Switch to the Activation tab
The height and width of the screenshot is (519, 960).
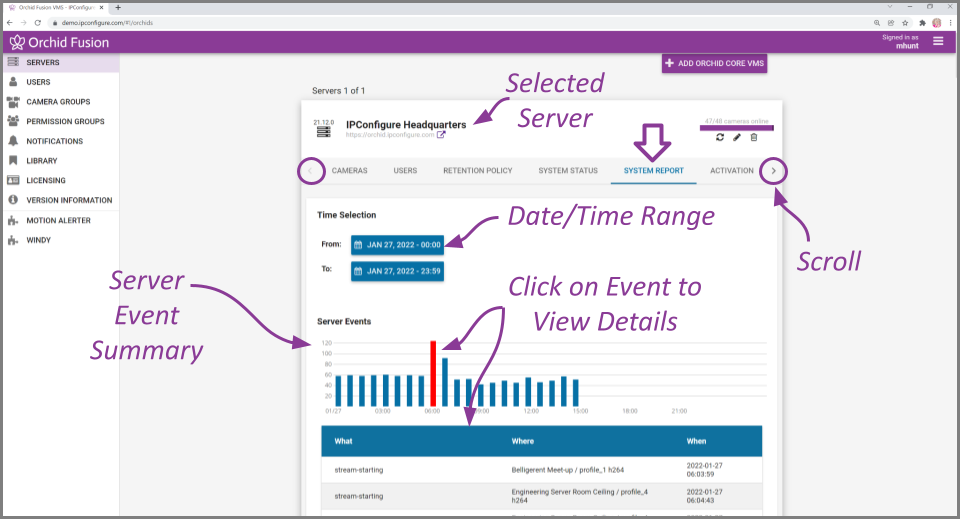[732, 171]
